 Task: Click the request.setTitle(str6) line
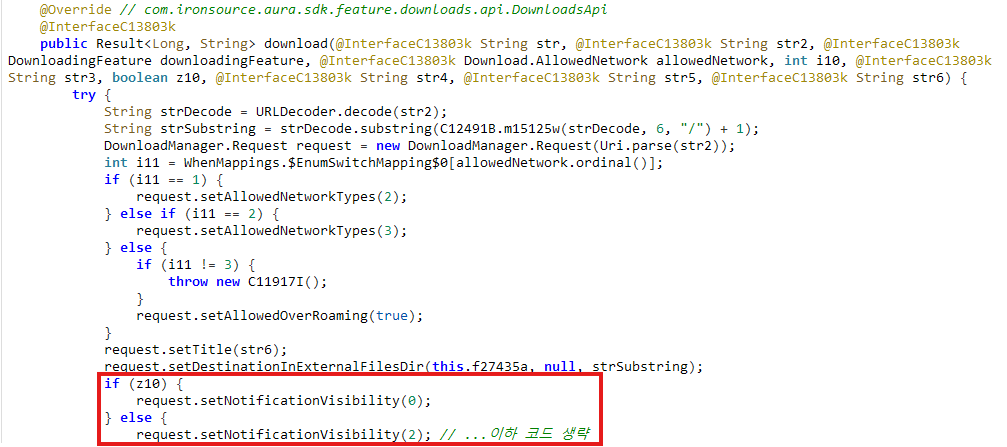195,349
